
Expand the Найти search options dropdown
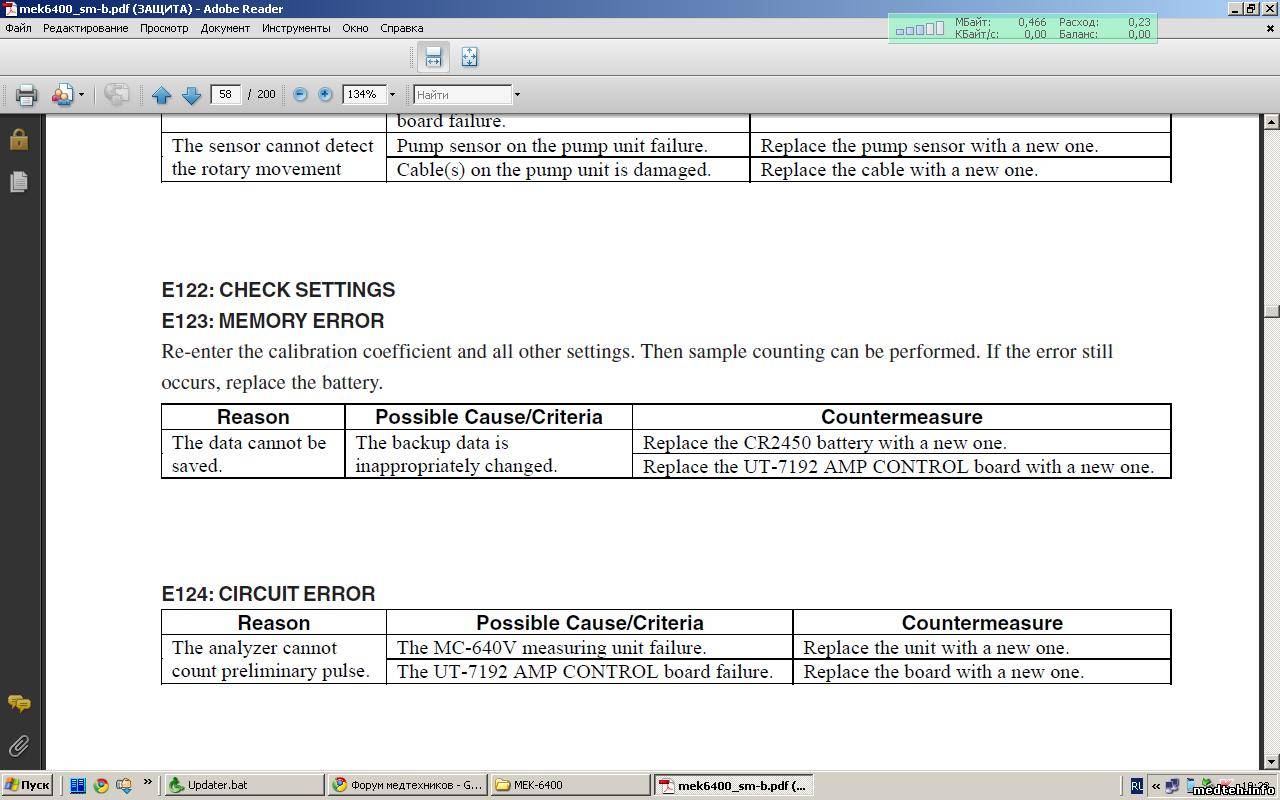point(517,95)
